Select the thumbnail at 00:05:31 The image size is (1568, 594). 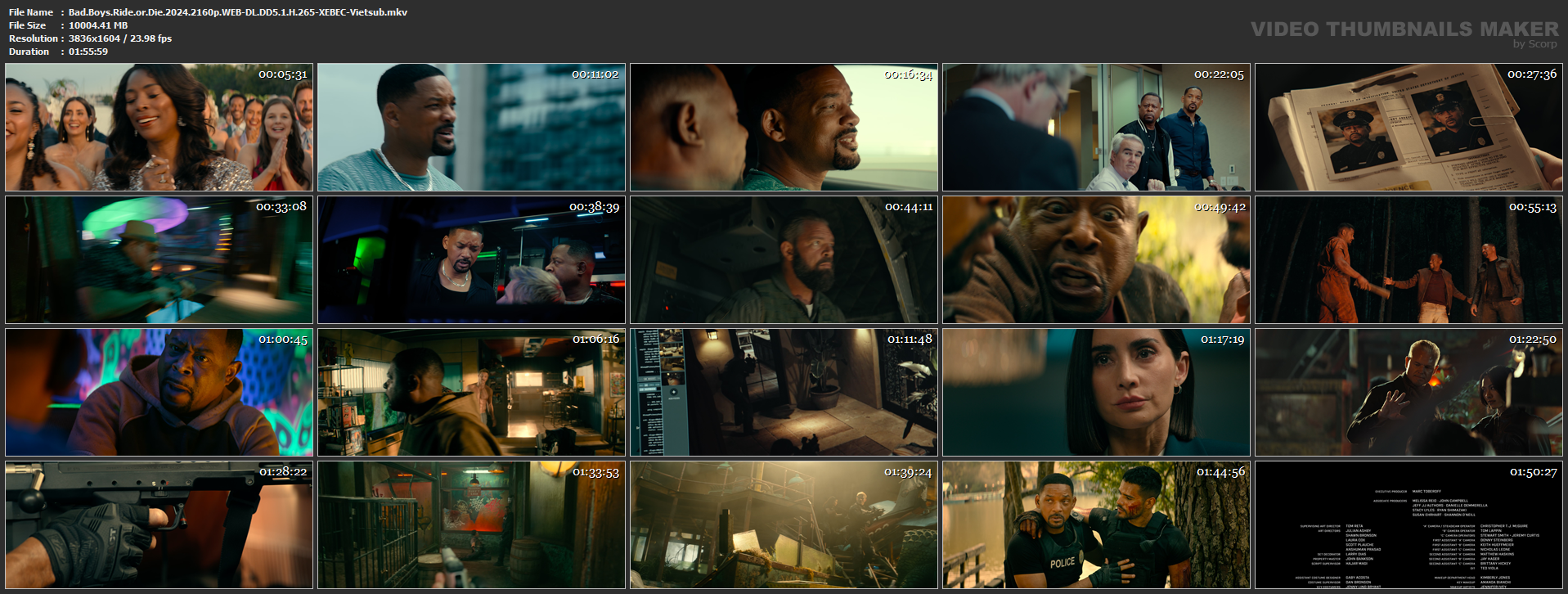coord(159,128)
